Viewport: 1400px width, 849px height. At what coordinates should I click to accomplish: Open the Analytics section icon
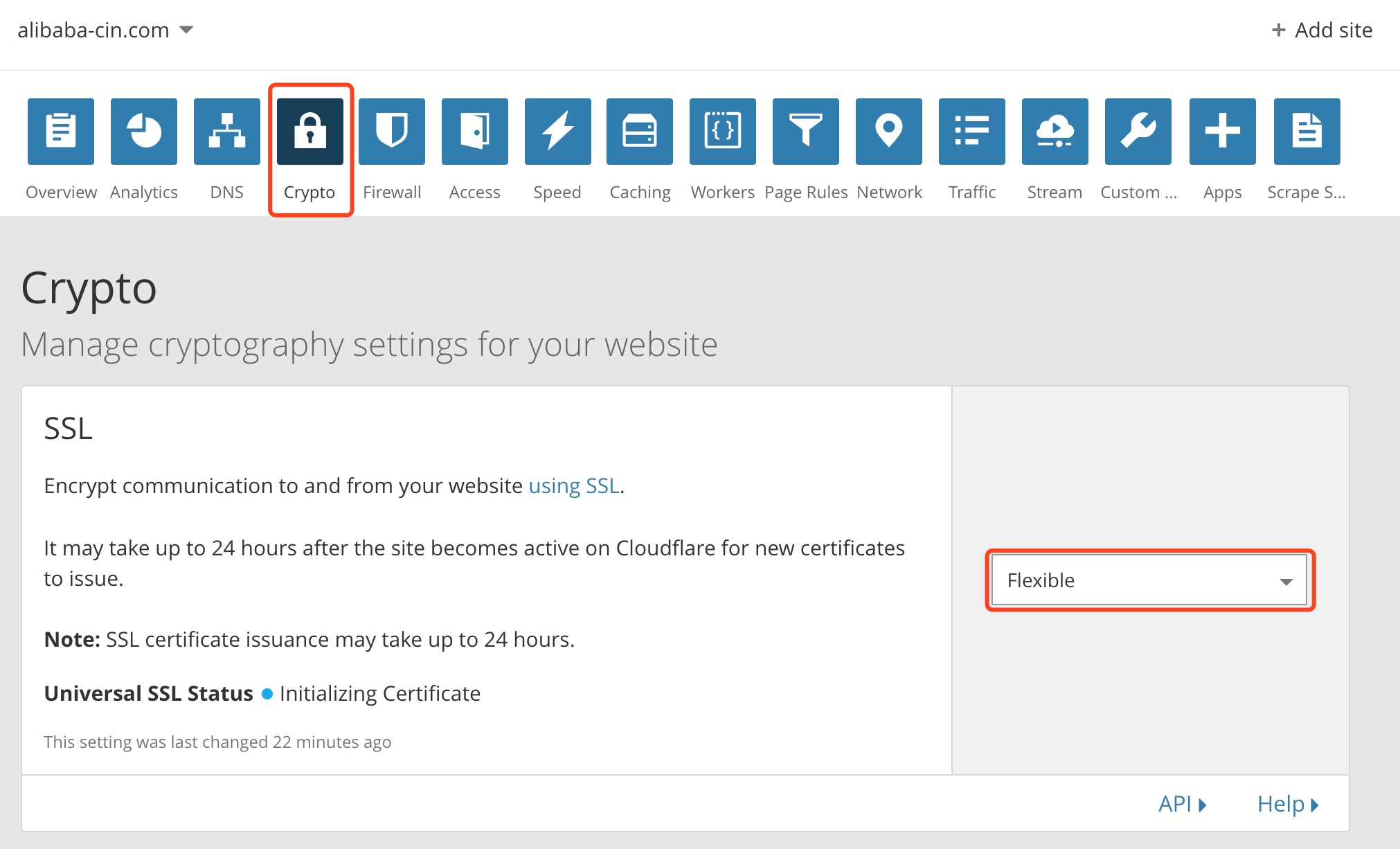[x=143, y=131]
